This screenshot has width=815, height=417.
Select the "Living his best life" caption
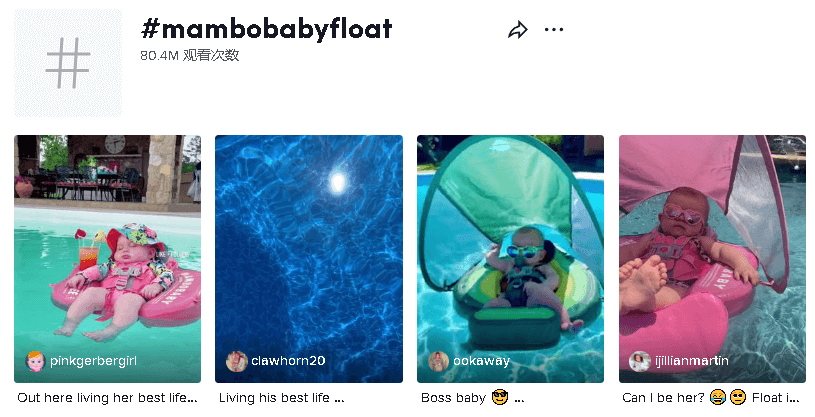pos(281,398)
